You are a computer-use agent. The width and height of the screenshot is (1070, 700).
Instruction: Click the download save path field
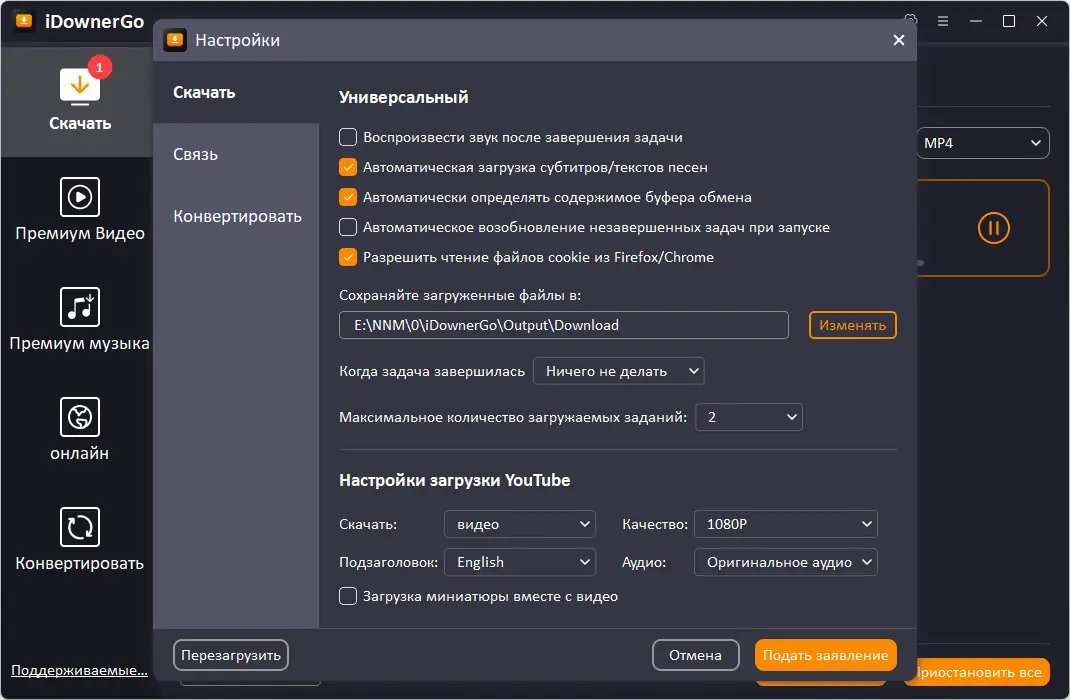pyautogui.click(x=564, y=325)
